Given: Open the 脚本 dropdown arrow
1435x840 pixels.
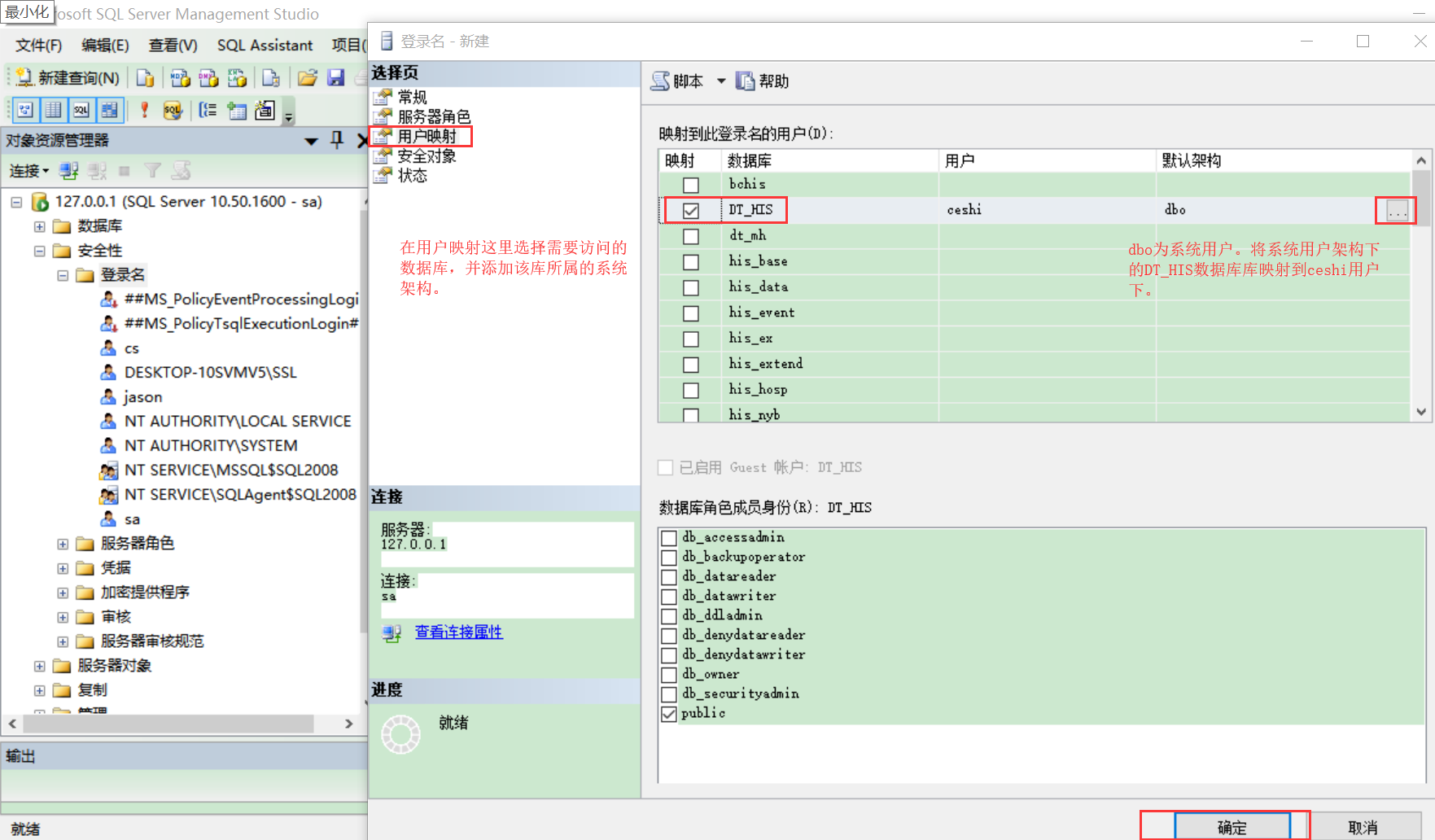Looking at the screenshot, I should click(721, 81).
